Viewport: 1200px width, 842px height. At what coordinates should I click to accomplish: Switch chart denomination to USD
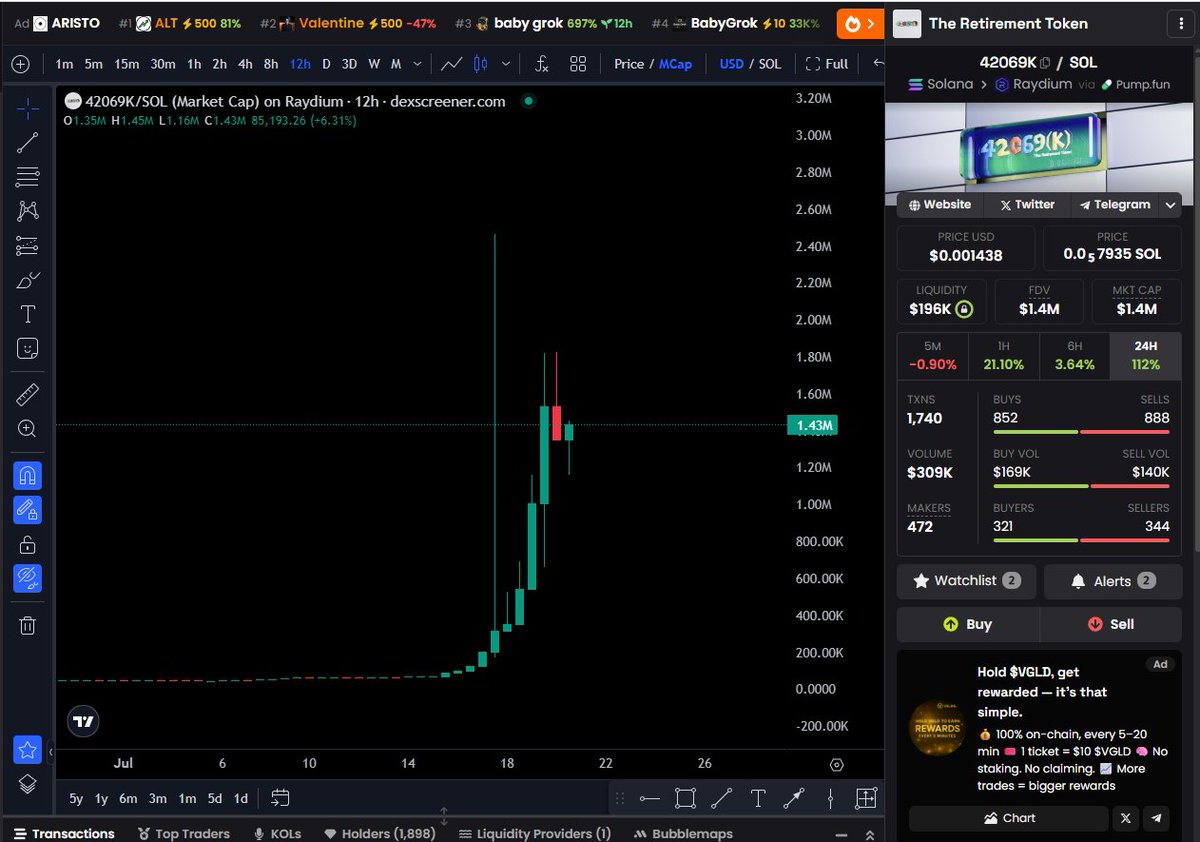[x=731, y=64]
